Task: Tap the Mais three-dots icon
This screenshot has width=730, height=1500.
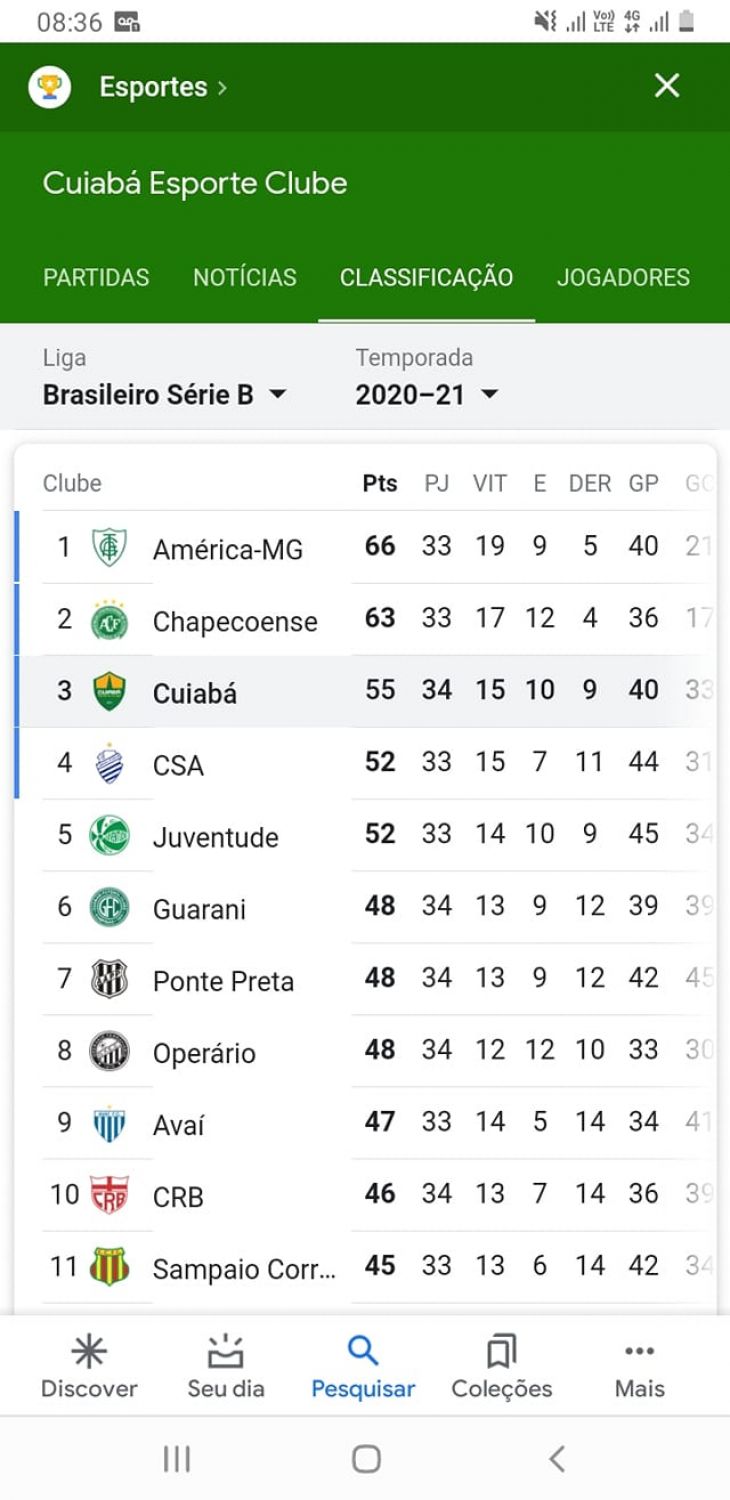Action: pos(639,1352)
